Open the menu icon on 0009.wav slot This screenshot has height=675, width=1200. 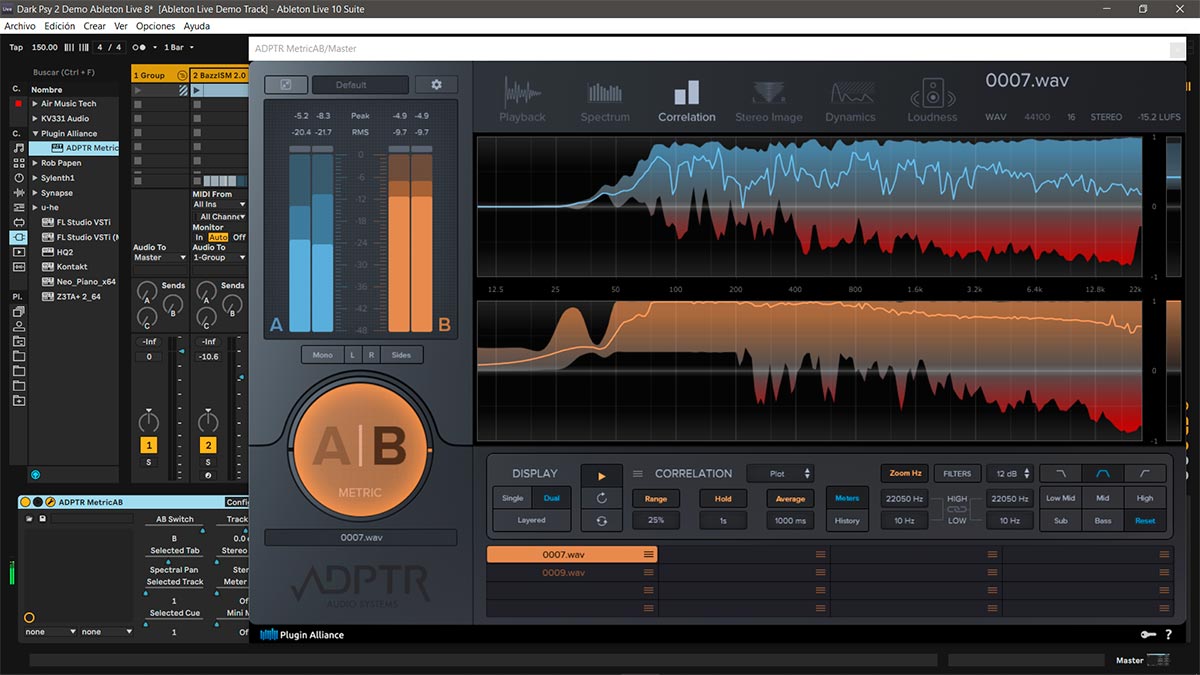[x=648, y=573]
